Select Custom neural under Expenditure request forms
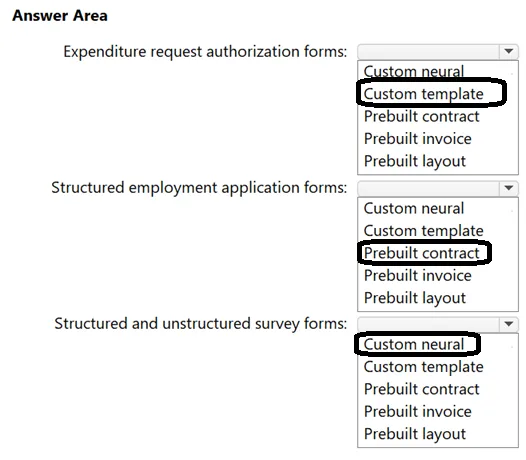The image size is (526, 460). [x=414, y=71]
